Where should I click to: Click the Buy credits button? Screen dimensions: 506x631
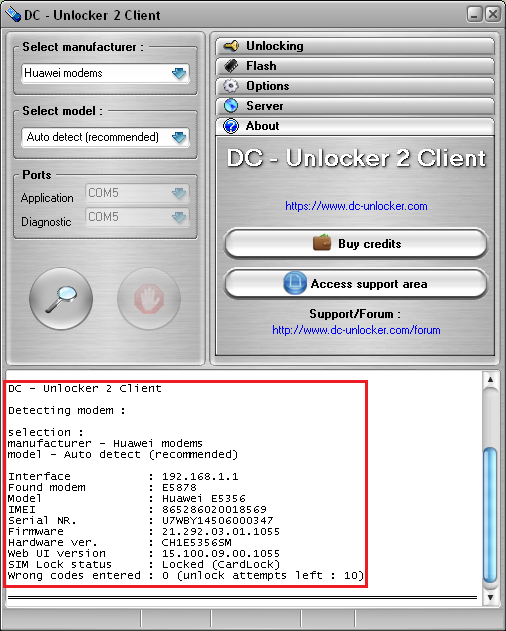[x=356, y=243]
